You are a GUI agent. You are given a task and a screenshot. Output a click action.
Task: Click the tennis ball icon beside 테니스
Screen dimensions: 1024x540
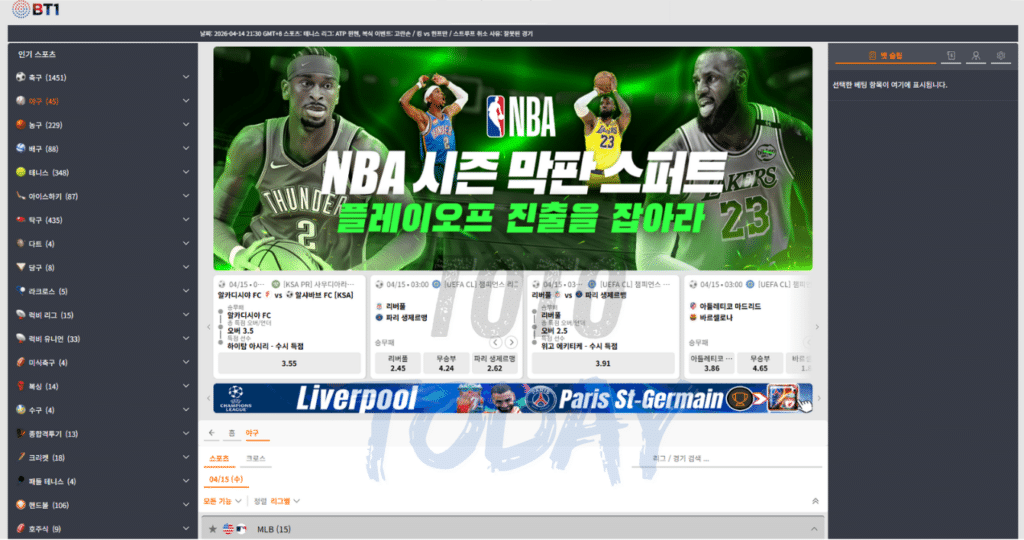[20, 172]
